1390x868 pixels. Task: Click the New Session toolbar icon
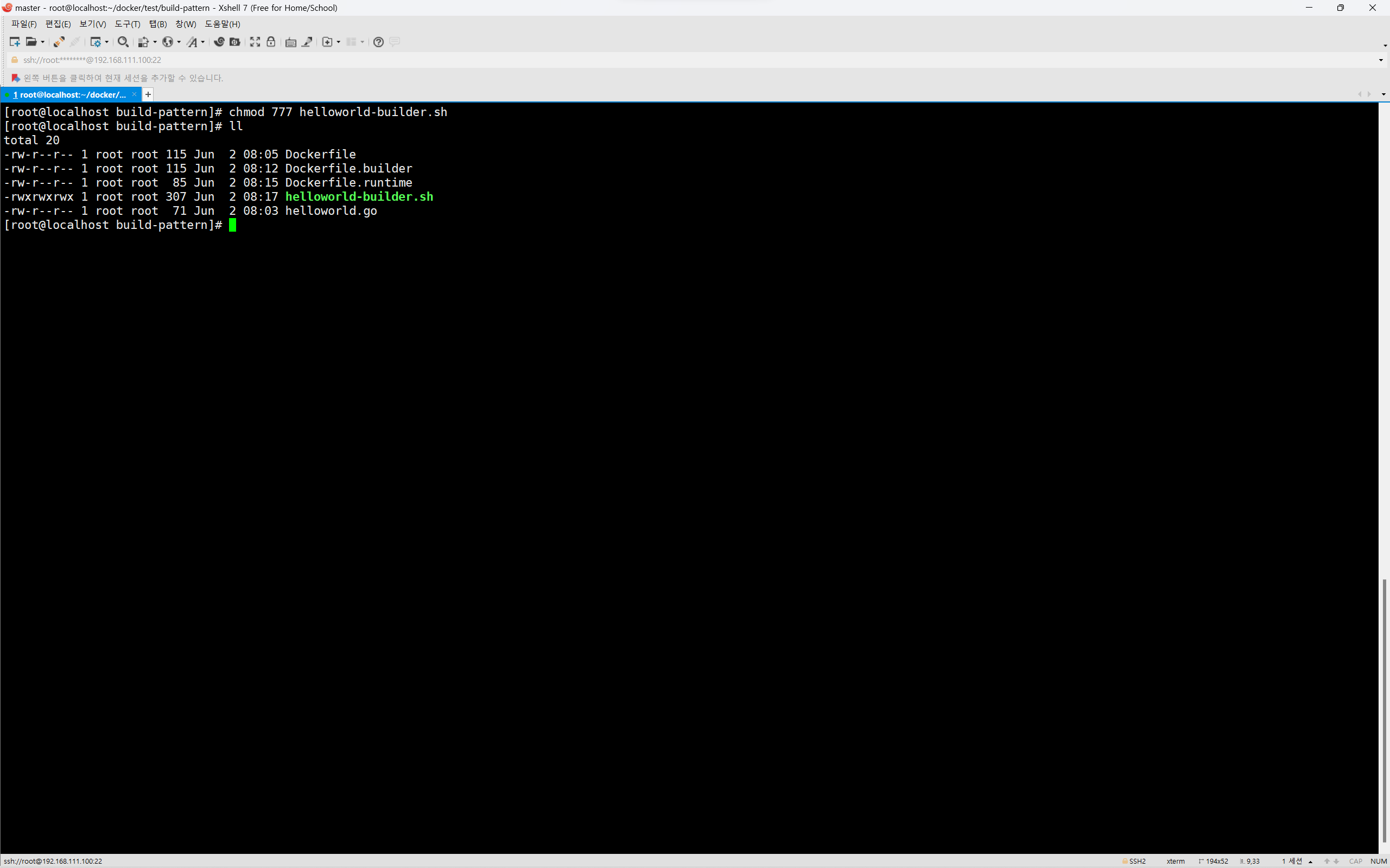tap(15, 42)
